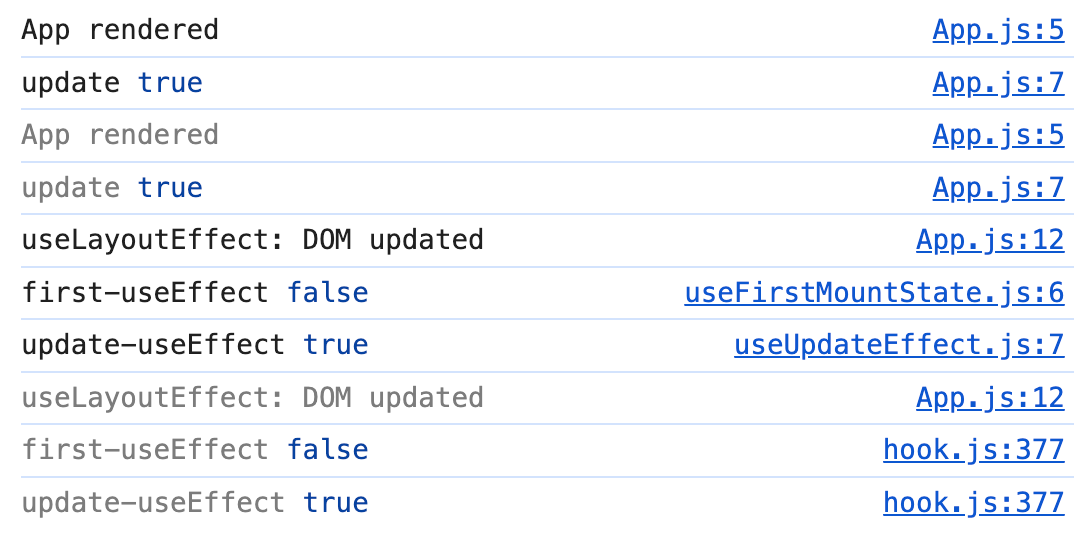Select the grayed 'update-useEffect true' message
This screenshot has width=1090, height=536.
(x=195, y=503)
